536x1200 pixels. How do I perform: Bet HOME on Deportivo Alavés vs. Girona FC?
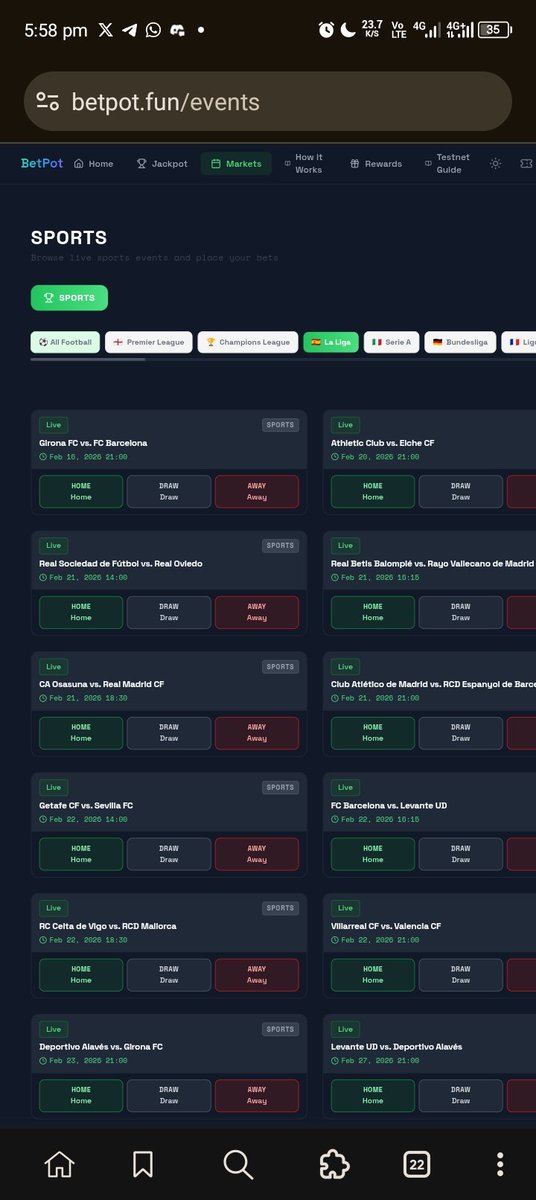(x=81, y=1096)
